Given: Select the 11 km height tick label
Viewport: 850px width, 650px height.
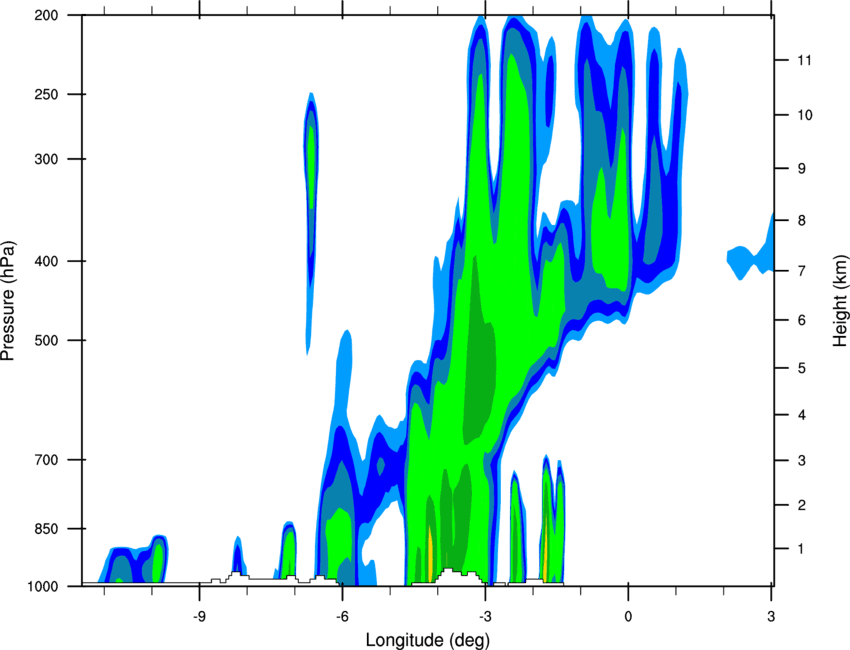Looking at the screenshot, I should (804, 60).
